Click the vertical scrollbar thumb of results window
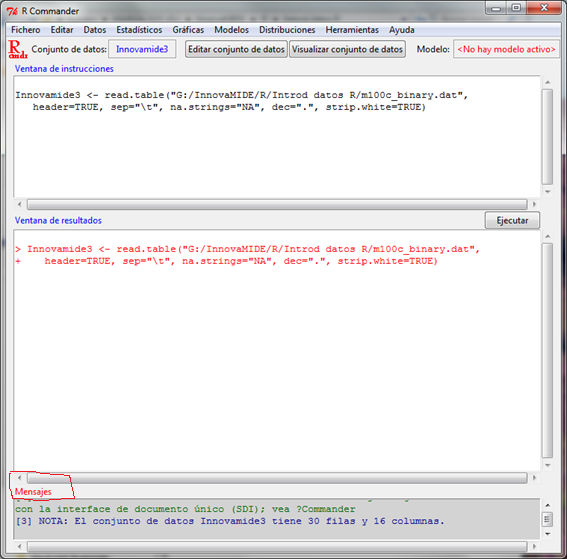Image resolution: width=567 pixels, height=559 pixels. [547, 351]
